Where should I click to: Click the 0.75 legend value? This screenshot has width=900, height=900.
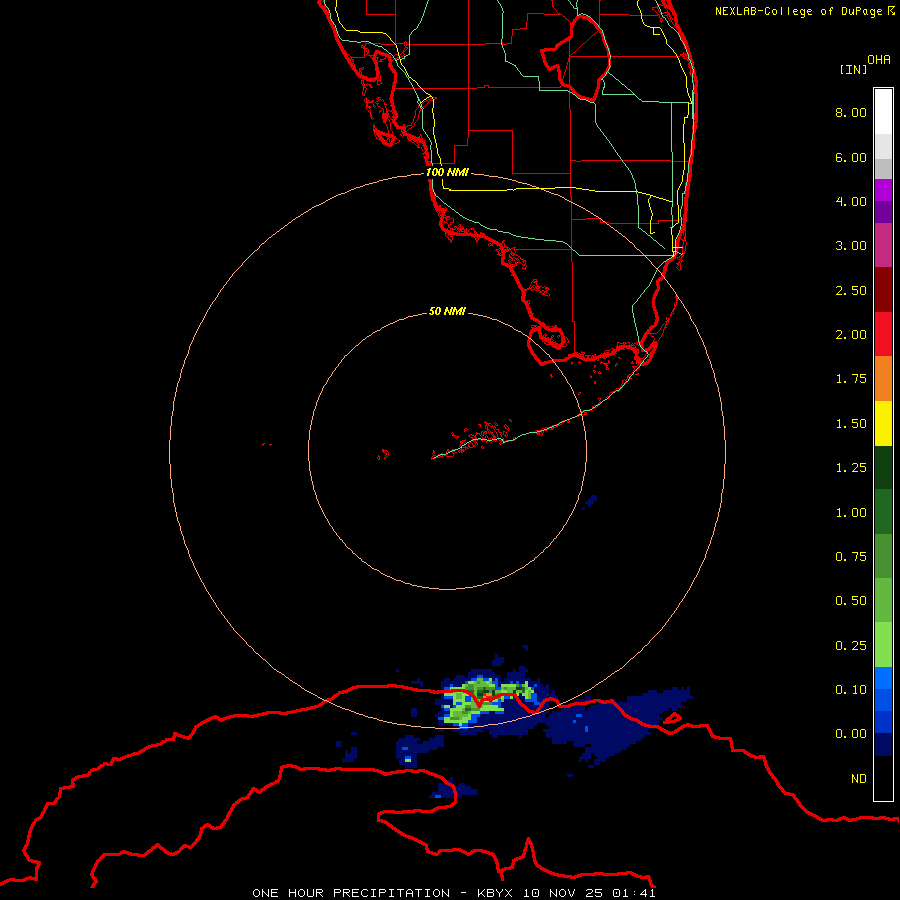[x=851, y=557]
